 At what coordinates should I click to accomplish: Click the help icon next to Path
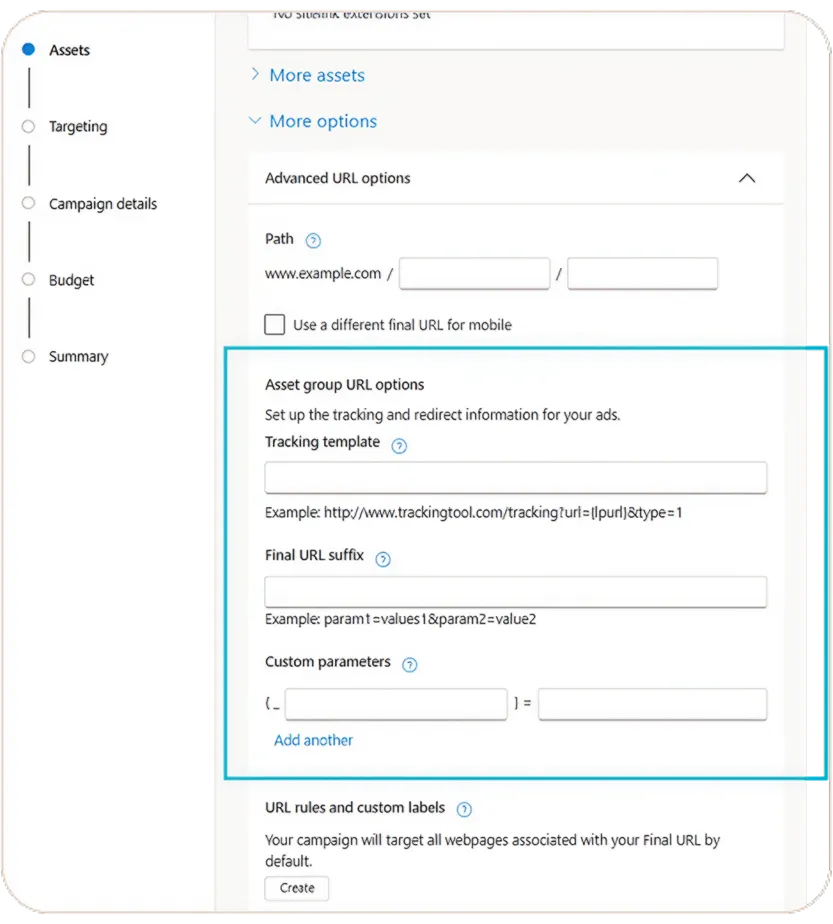pos(313,240)
